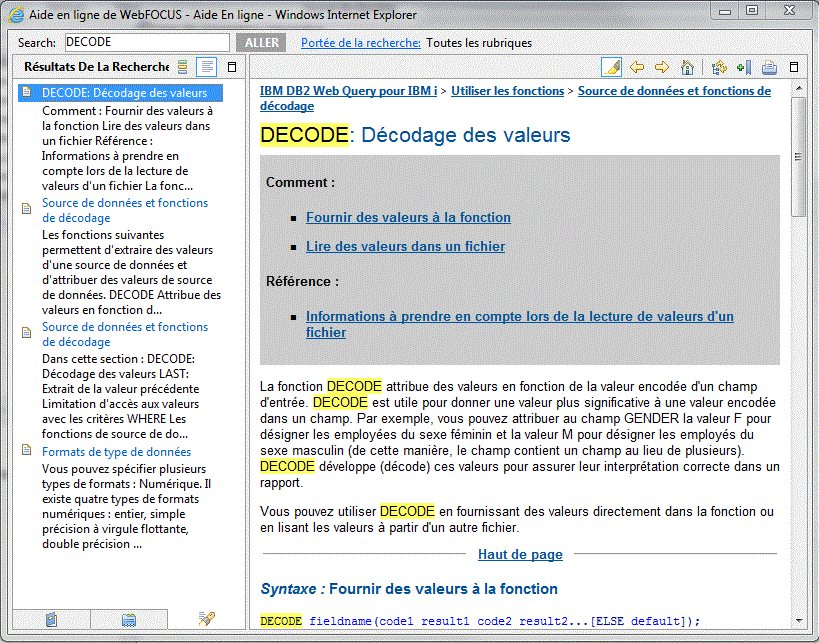Image resolution: width=819 pixels, height=643 pixels.
Task: Click the ALLER search button
Action: [261, 43]
